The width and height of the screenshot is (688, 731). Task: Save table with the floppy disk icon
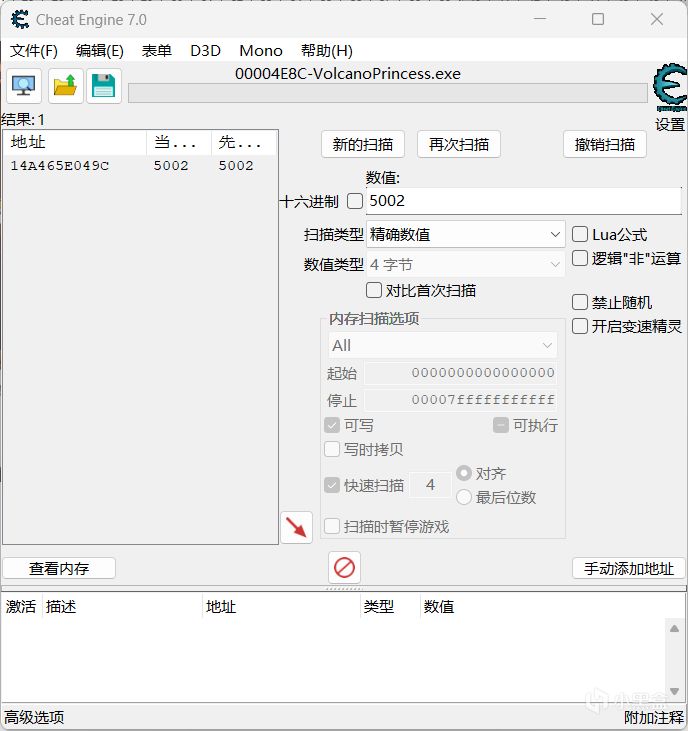coord(103,86)
